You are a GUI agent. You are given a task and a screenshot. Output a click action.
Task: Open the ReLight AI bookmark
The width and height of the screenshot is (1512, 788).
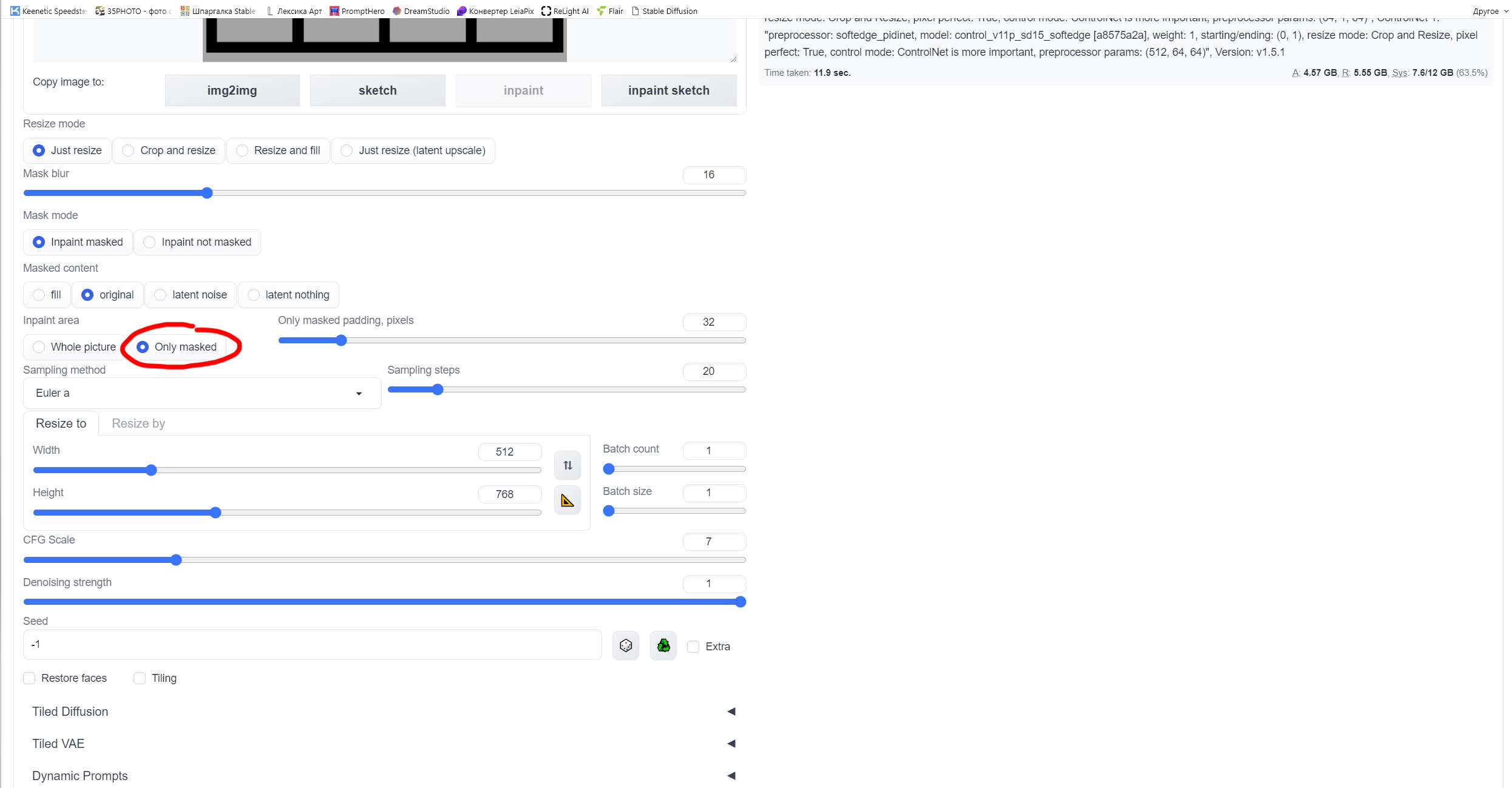click(x=564, y=10)
